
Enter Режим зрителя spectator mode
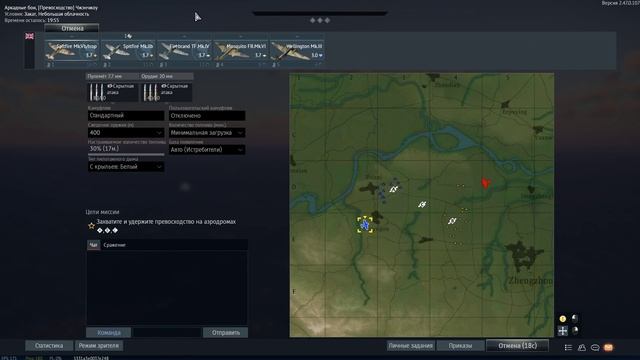[x=99, y=346]
